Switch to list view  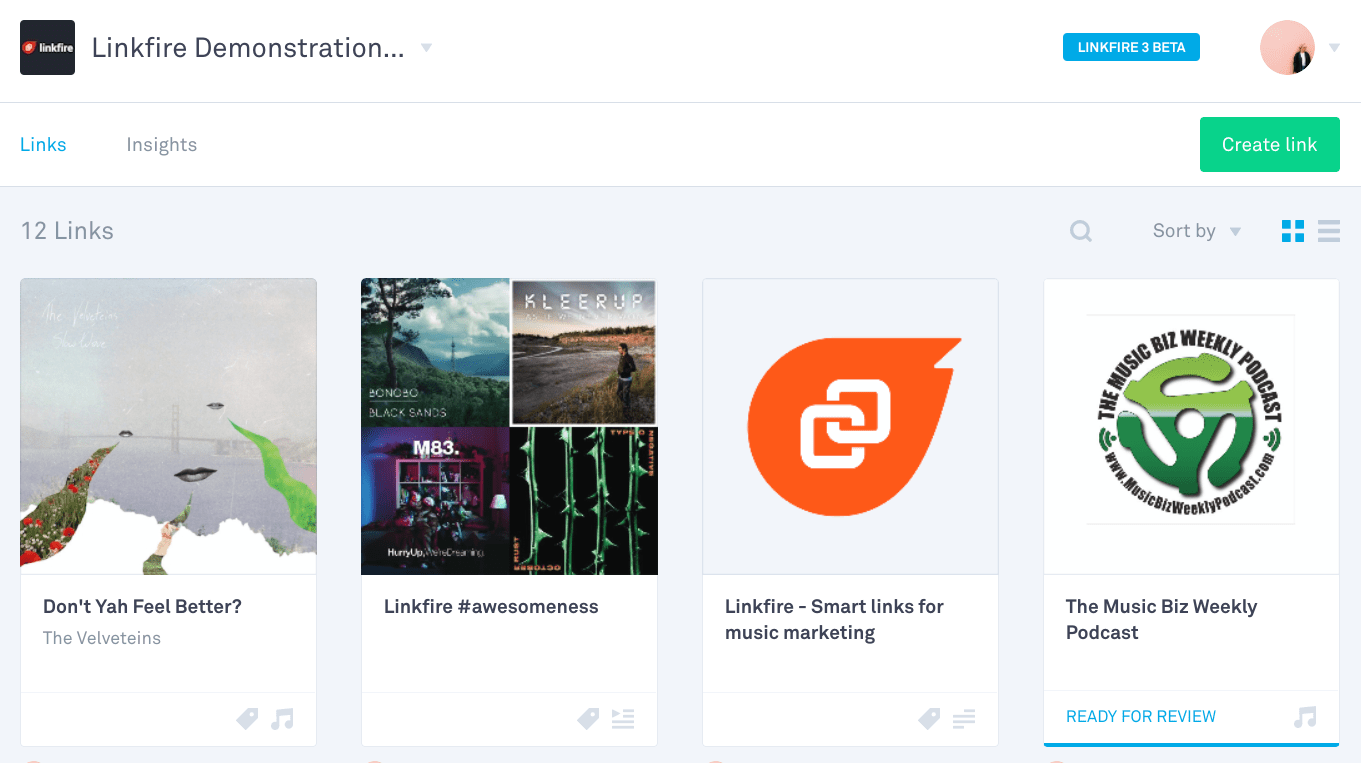(1329, 231)
